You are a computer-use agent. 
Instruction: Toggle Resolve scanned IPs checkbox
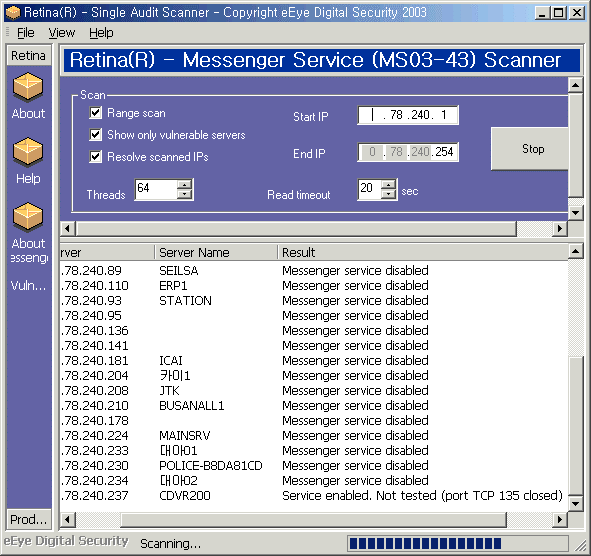point(95,156)
